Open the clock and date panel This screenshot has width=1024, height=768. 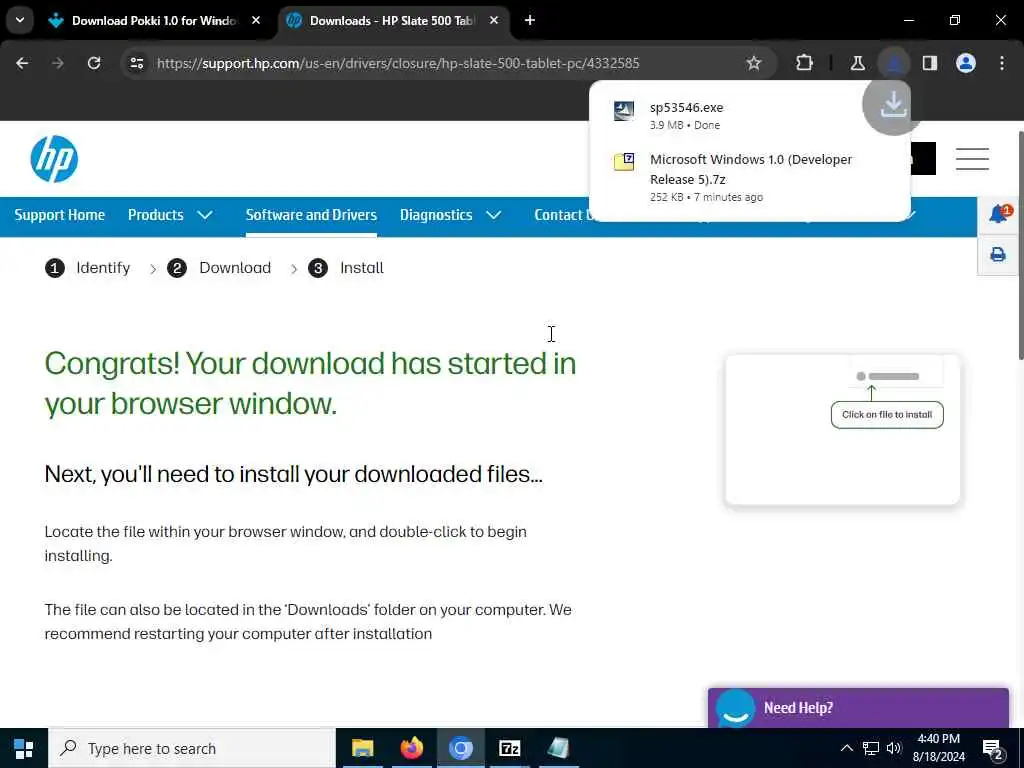tap(938, 748)
